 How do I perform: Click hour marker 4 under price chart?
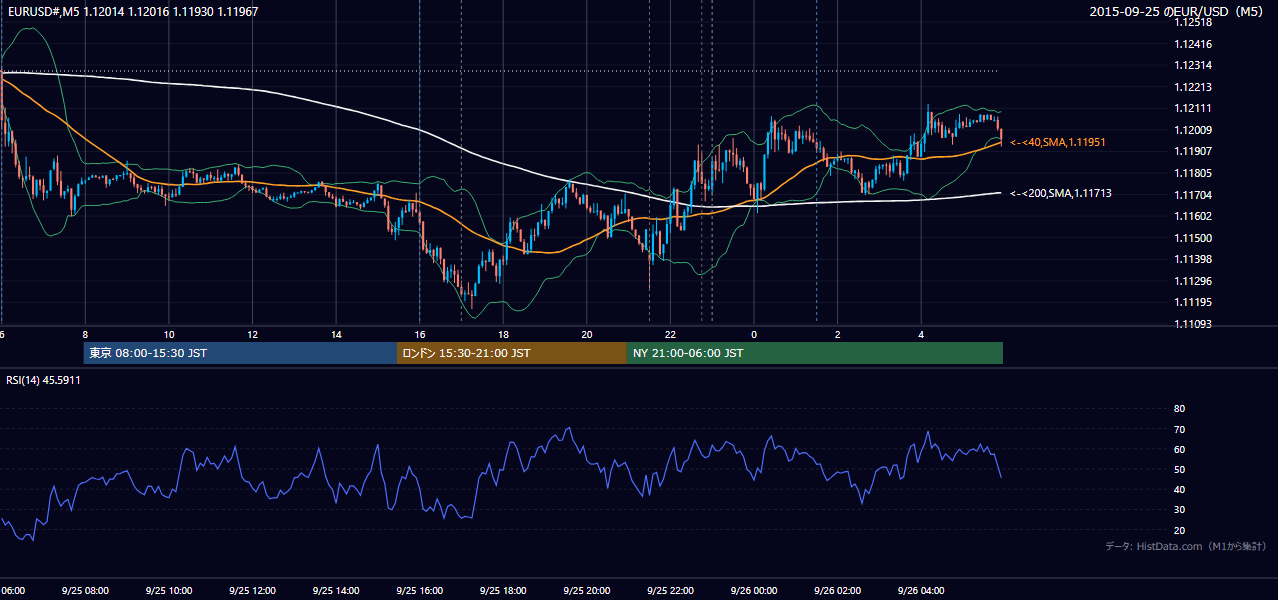pos(921,334)
